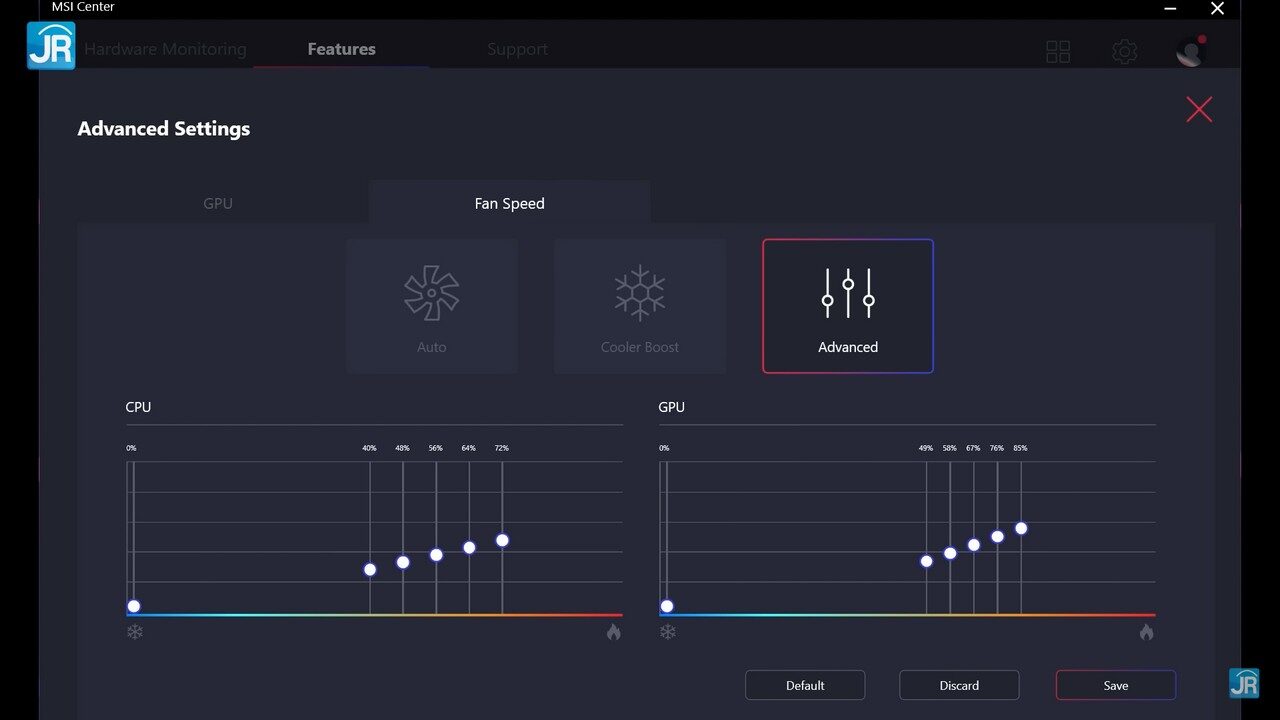Open the apps grid icon in the top bar
This screenshot has width=1280, height=720.
tap(1058, 51)
